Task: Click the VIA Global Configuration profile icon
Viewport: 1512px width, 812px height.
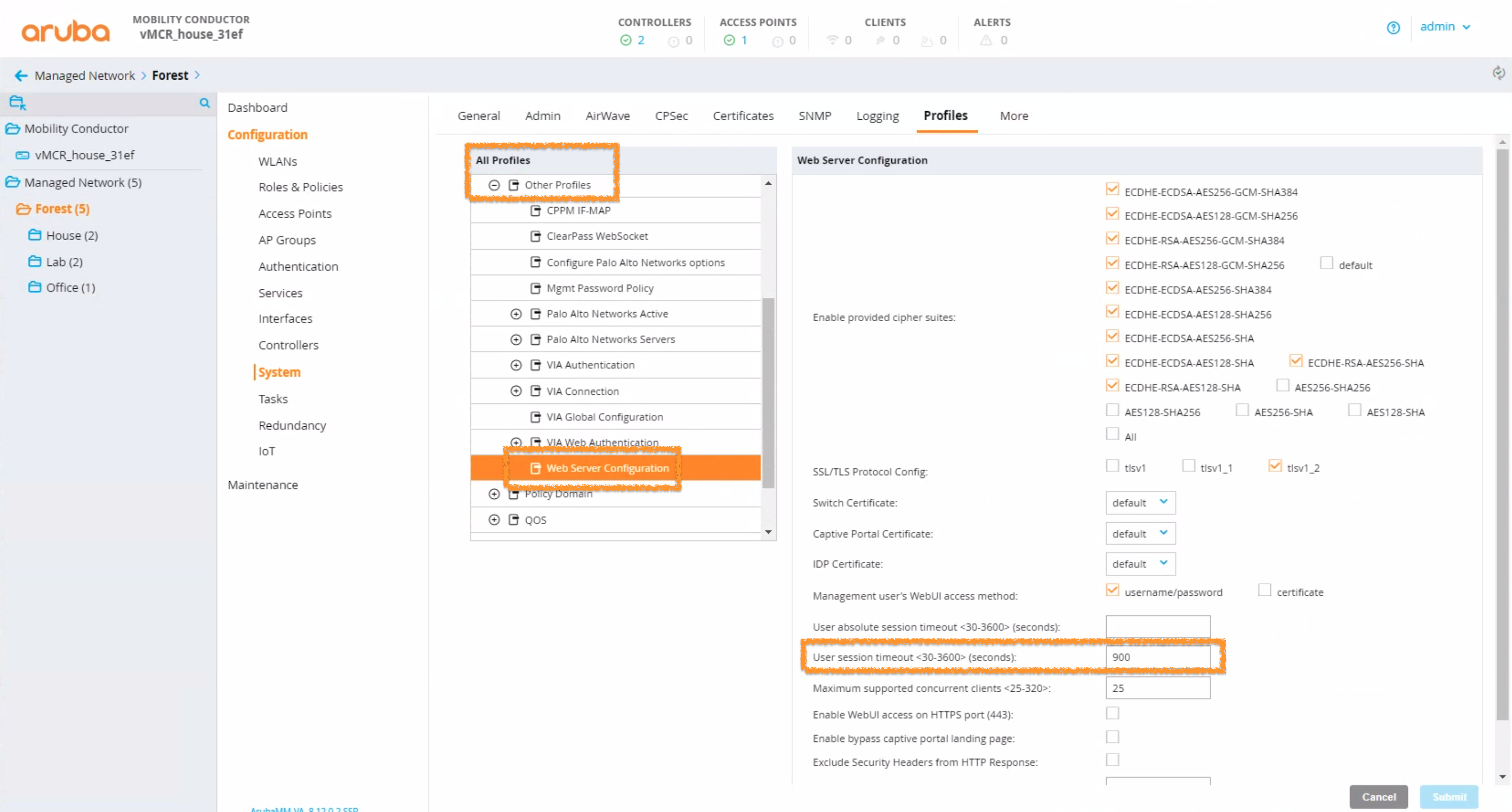Action: point(535,417)
